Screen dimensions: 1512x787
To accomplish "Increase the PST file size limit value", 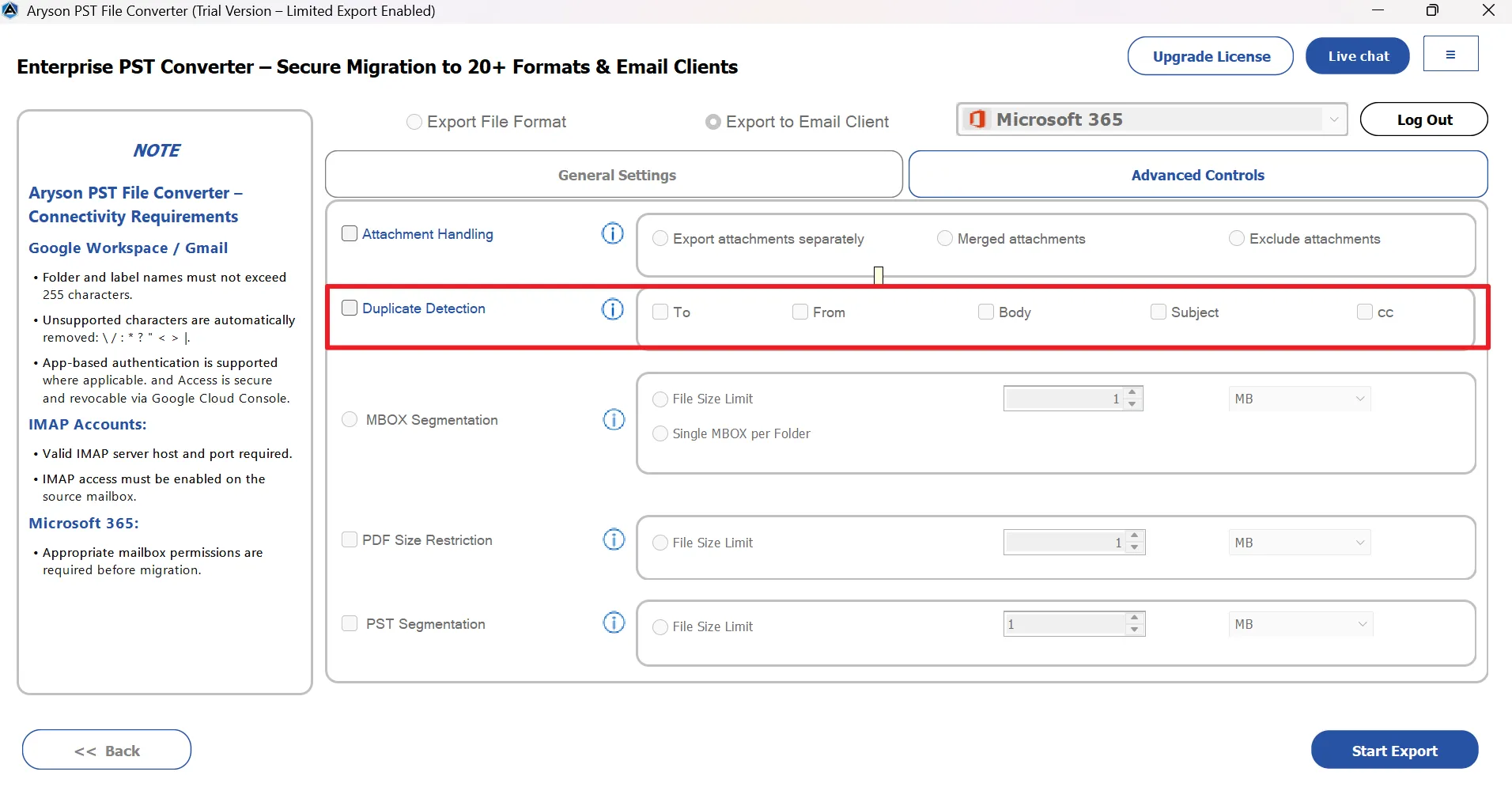I will (x=1135, y=618).
